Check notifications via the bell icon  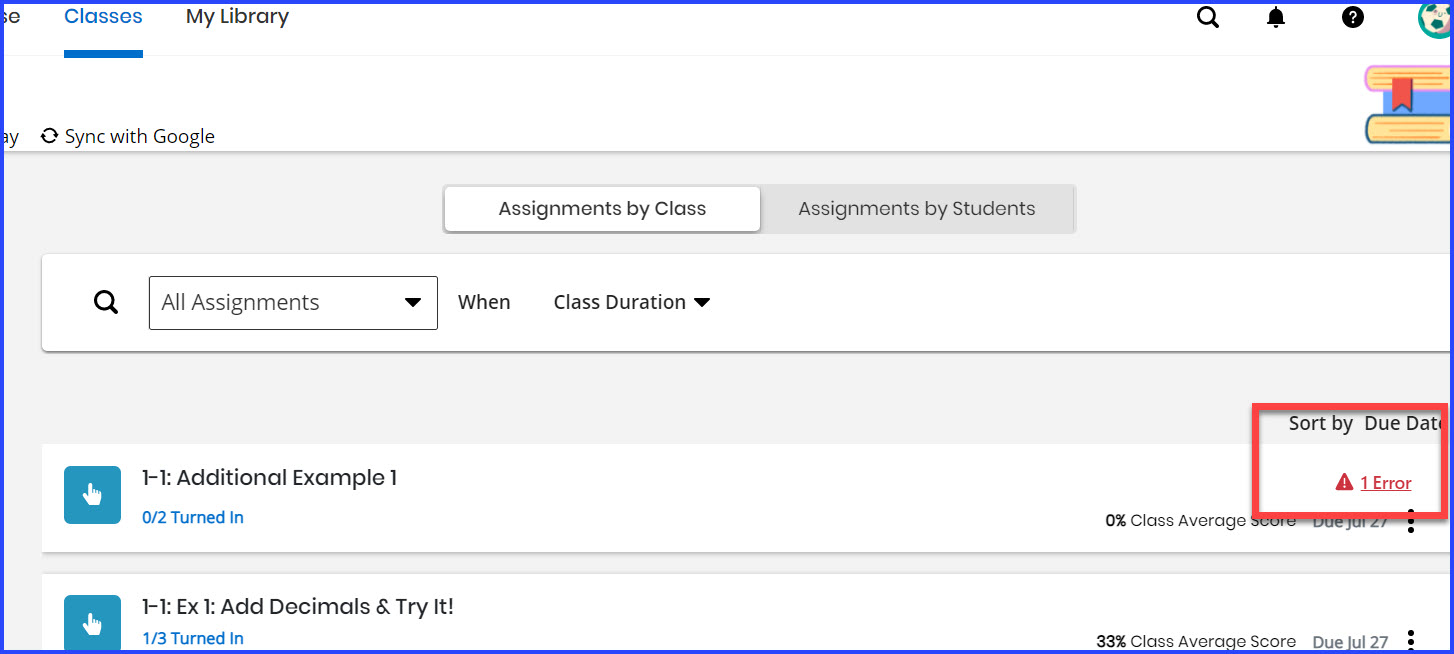(1276, 17)
